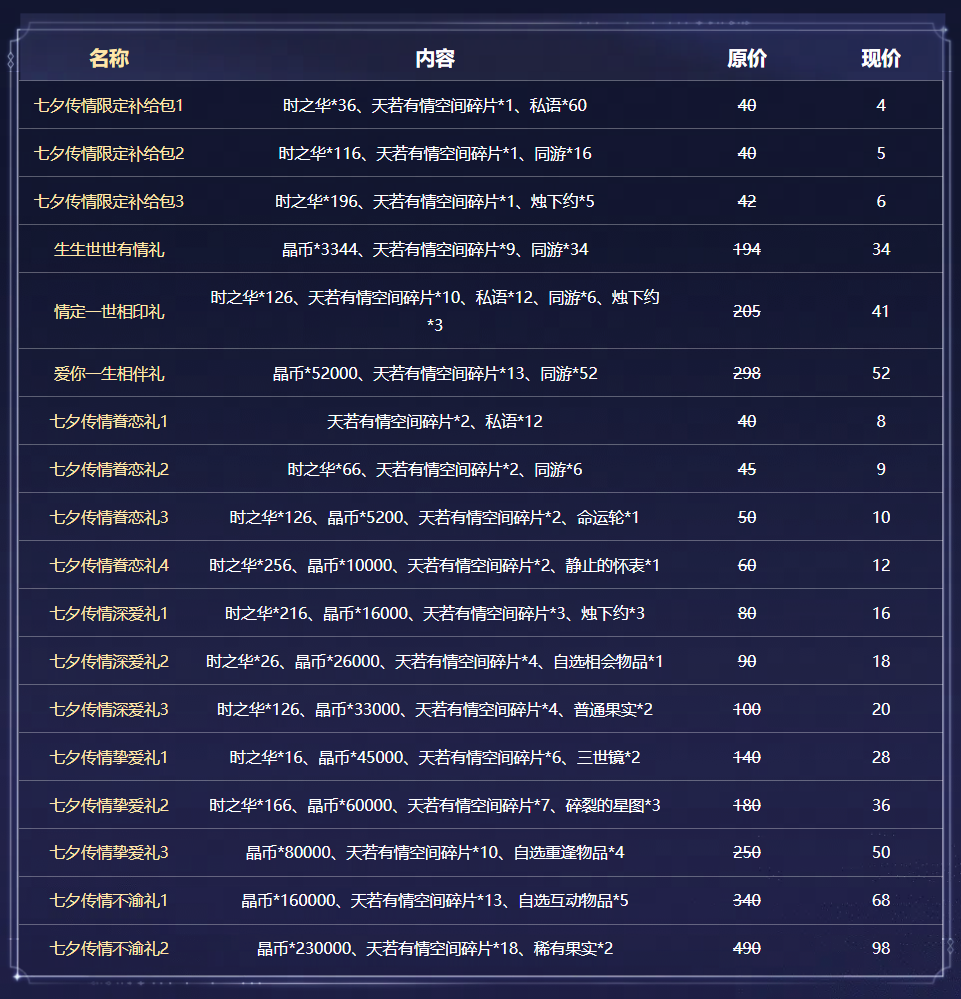The height and width of the screenshot is (999, 961).
Task: Click original price 340
Action: (747, 900)
